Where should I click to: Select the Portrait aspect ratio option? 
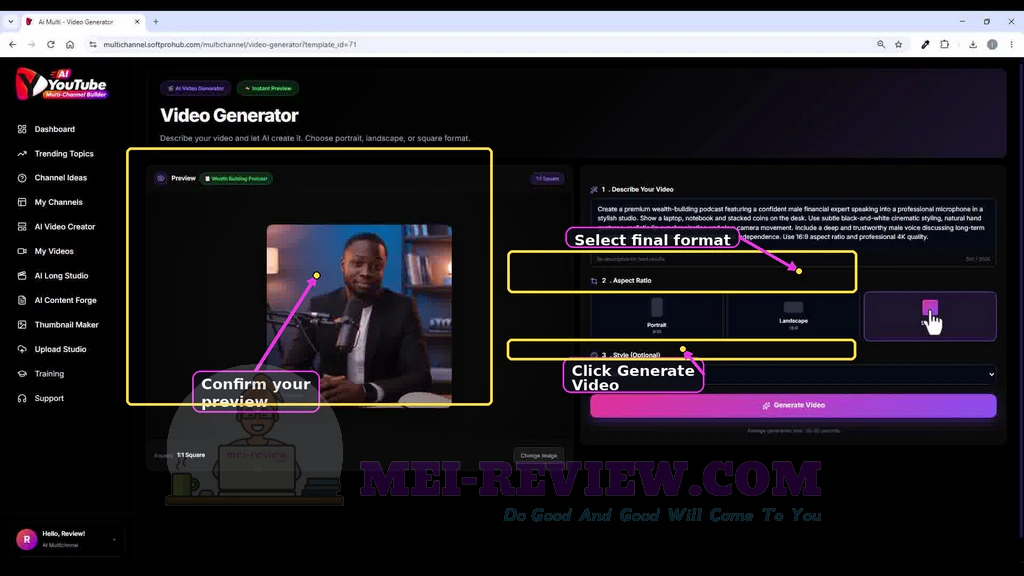656,316
